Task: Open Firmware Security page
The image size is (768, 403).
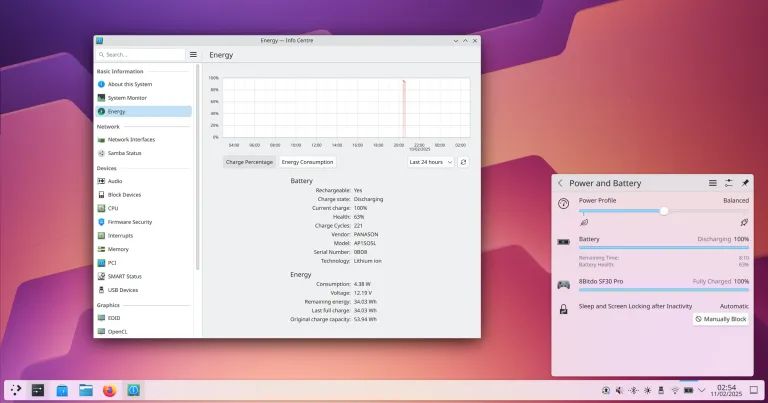Action: pyautogui.click(x=144, y=222)
